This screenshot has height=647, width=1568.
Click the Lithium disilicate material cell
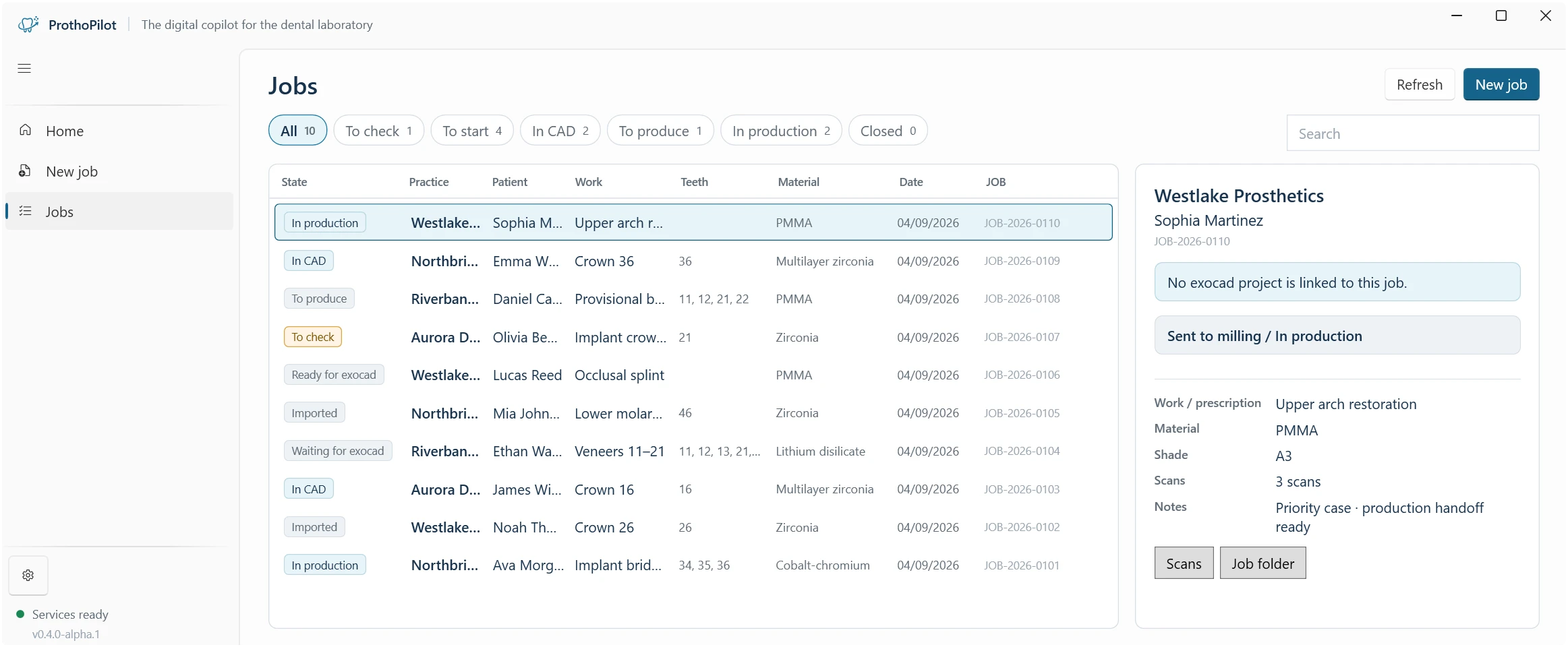point(820,452)
